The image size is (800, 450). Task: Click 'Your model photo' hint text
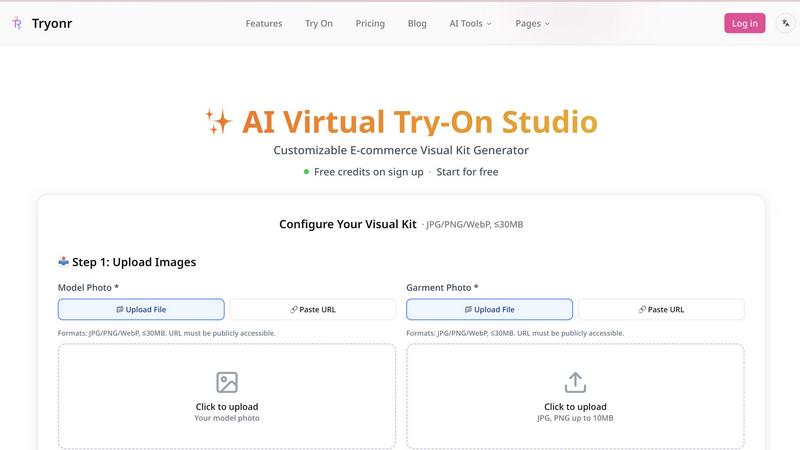pos(227,418)
